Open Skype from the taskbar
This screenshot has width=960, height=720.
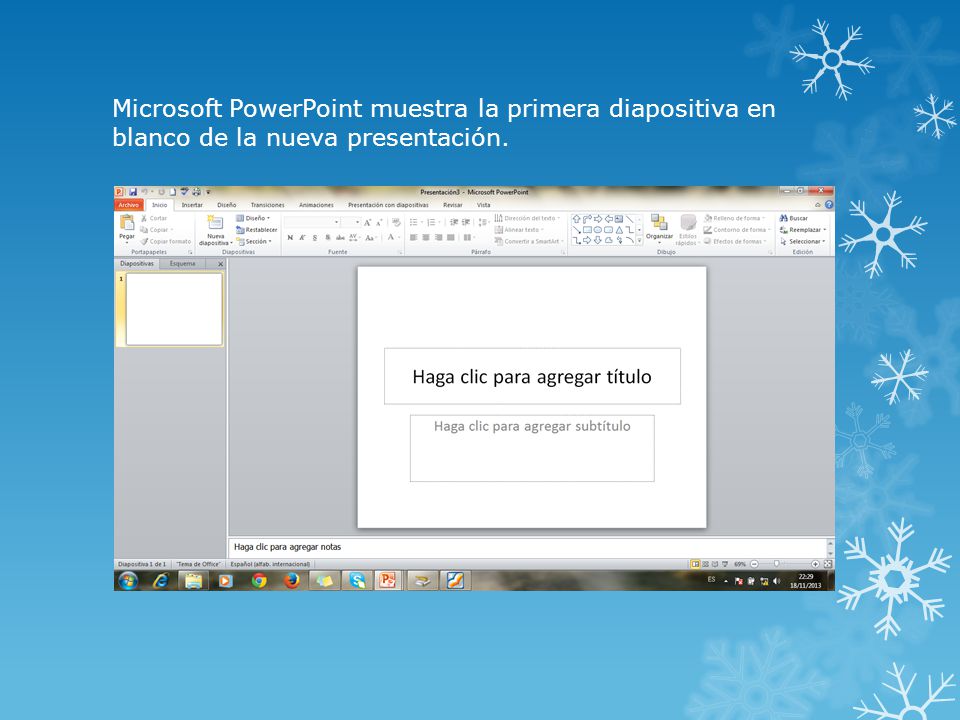point(358,580)
